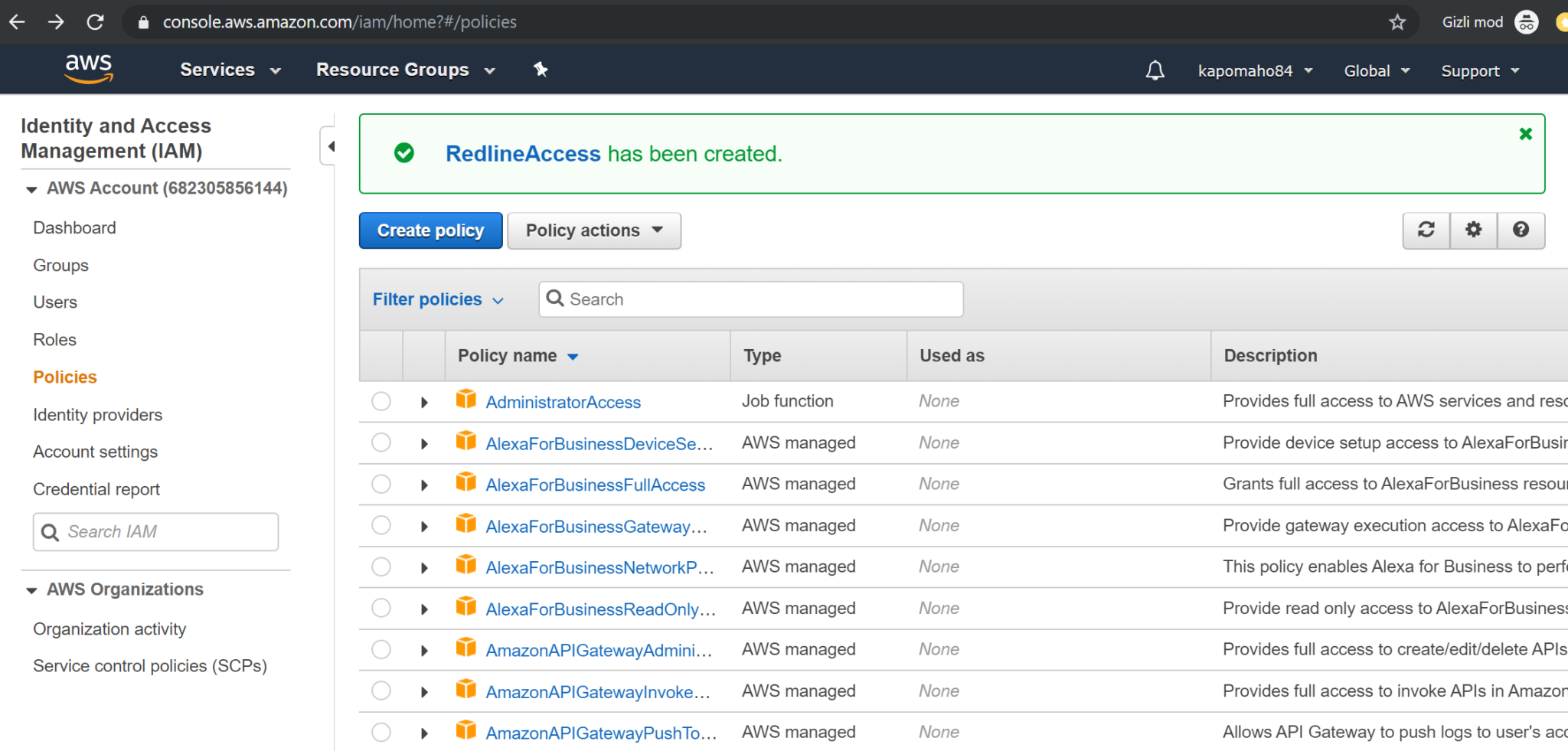Screen dimensions: 1568x751
Task: Go to Dashboard in the sidebar
Action: click(74, 228)
